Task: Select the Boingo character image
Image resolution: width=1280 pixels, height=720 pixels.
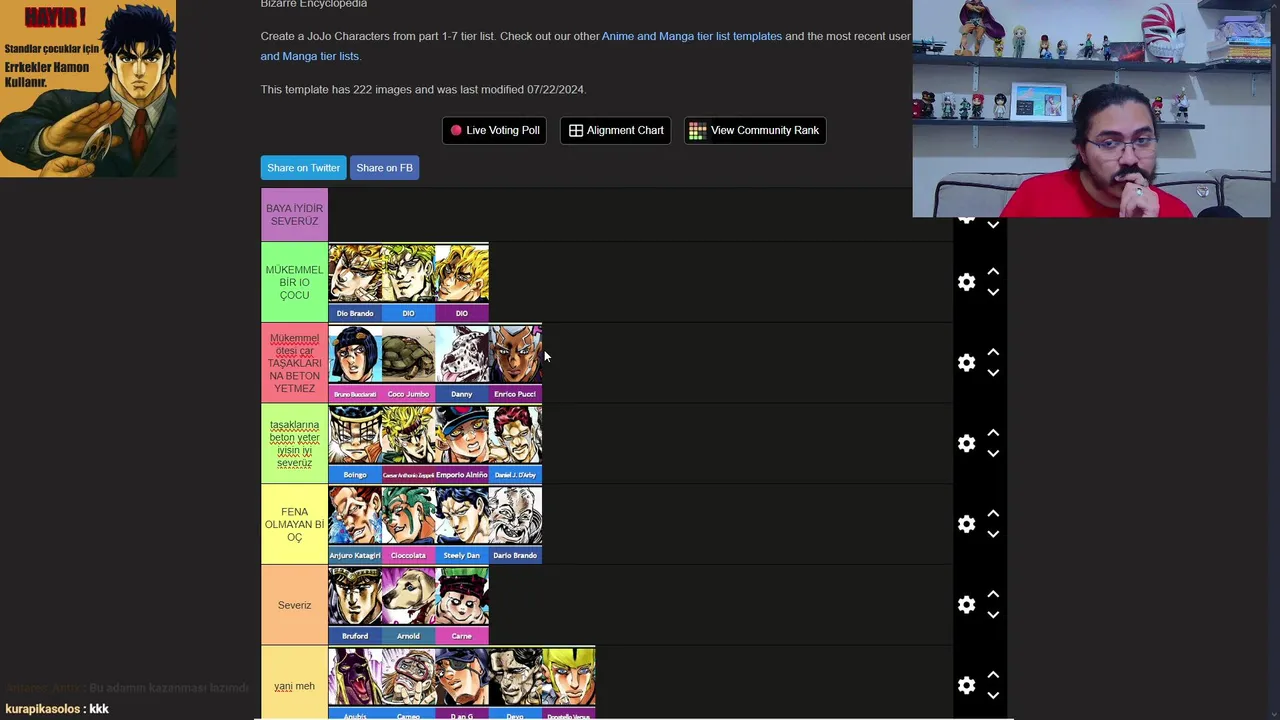Action: (x=355, y=443)
